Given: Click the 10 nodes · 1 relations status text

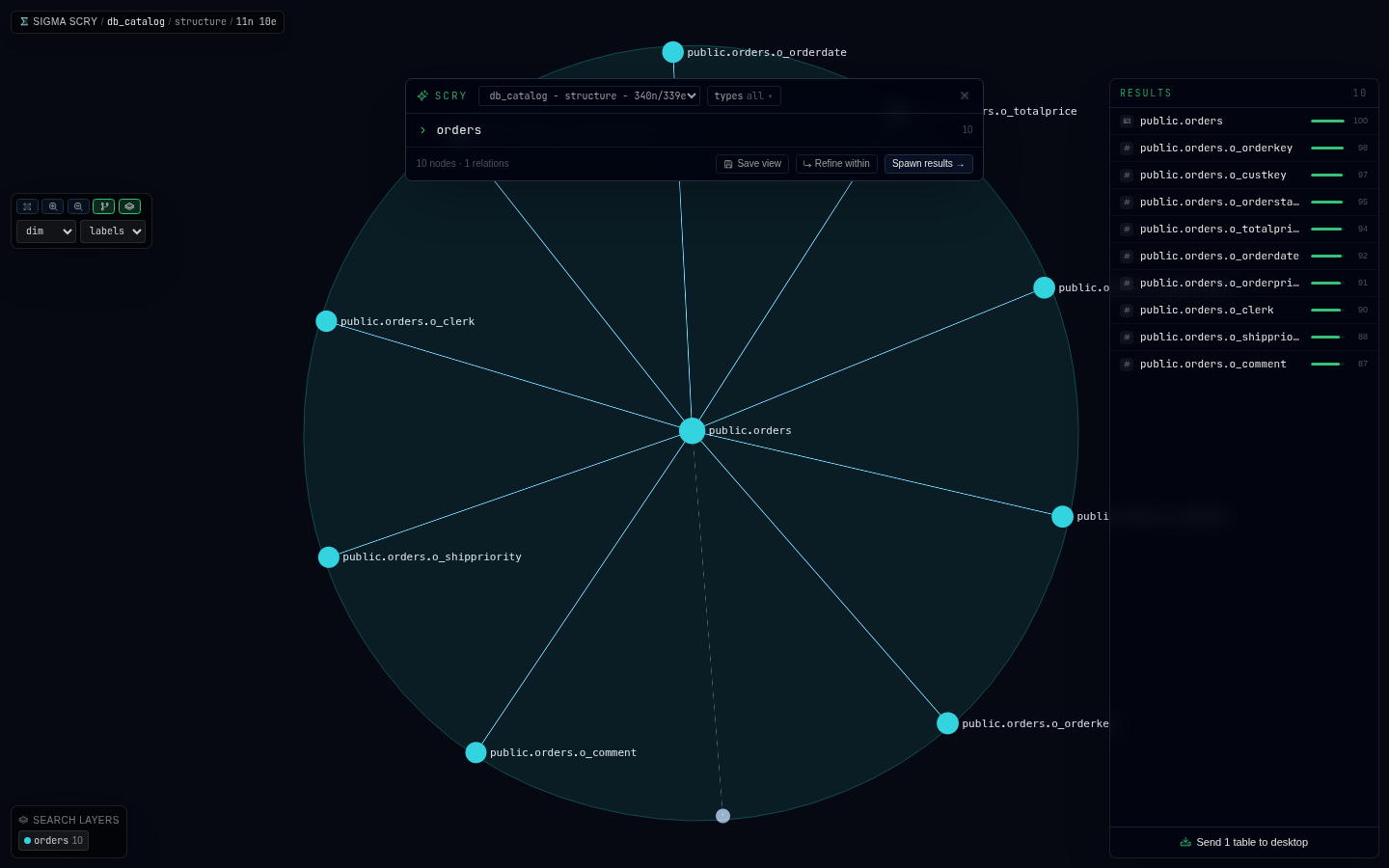Looking at the screenshot, I should pyautogui.click(x=462, y=164).
